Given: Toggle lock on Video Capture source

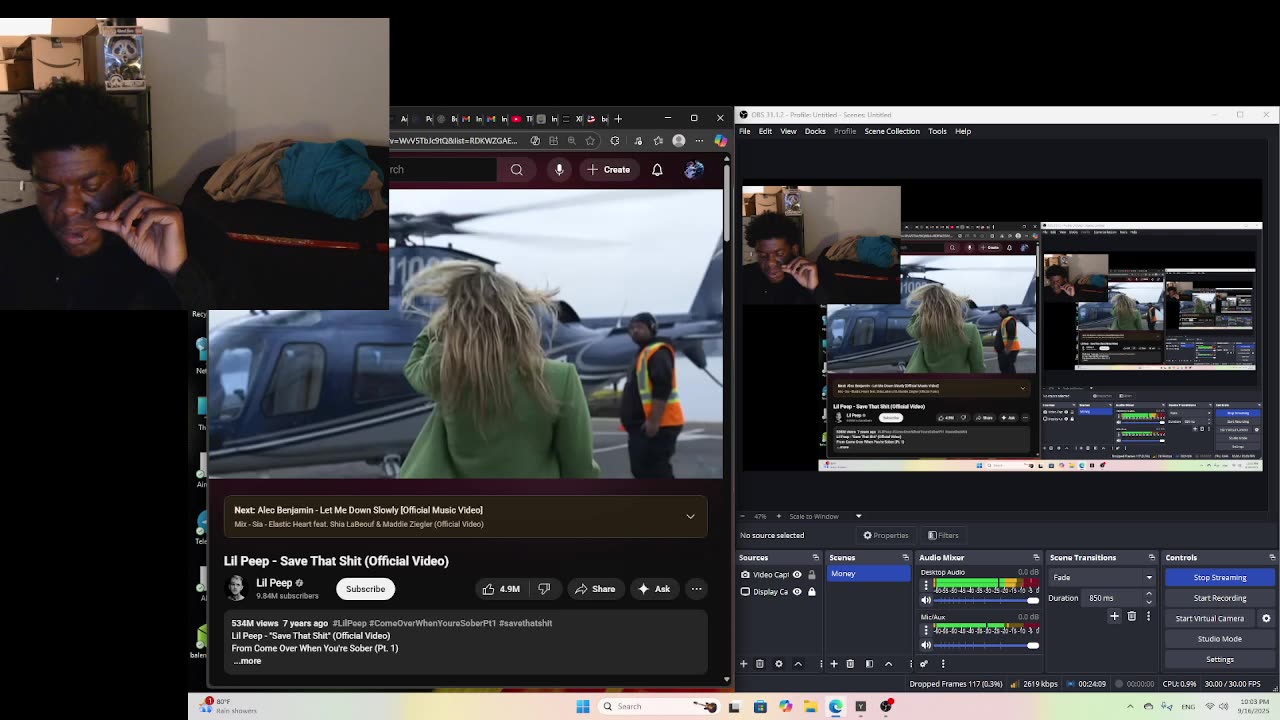Looking at the screenshot, I should 811,575.
